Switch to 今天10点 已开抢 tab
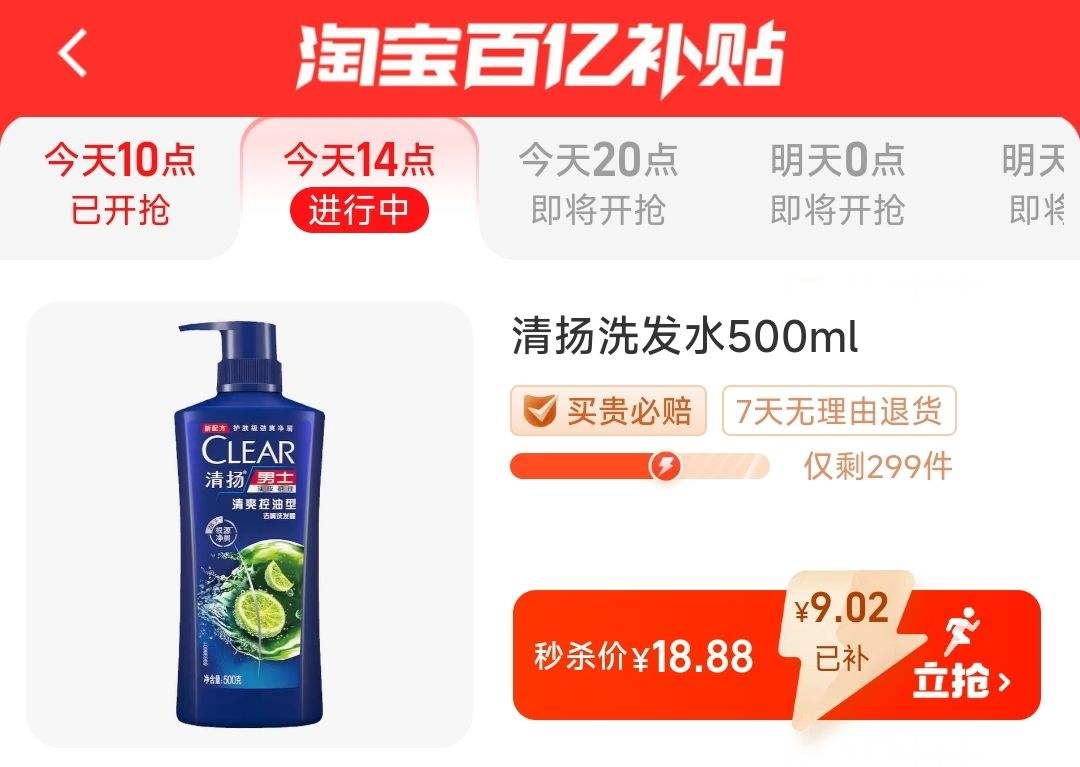Image resolution: width=1080 pixels, height=767 pixels. pos(120,185)
